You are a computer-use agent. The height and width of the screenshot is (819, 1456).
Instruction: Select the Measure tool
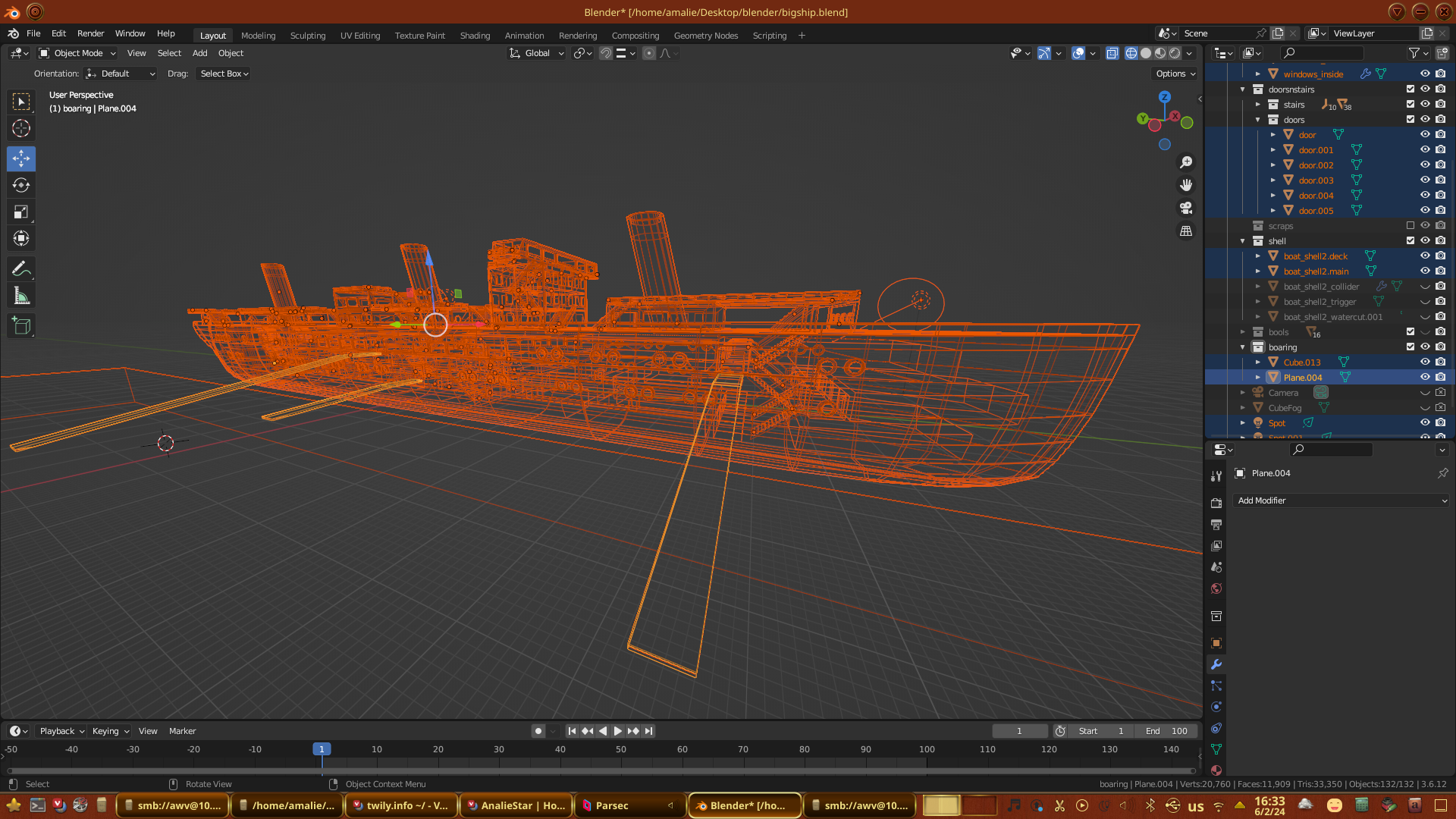(x=21, y=297)
